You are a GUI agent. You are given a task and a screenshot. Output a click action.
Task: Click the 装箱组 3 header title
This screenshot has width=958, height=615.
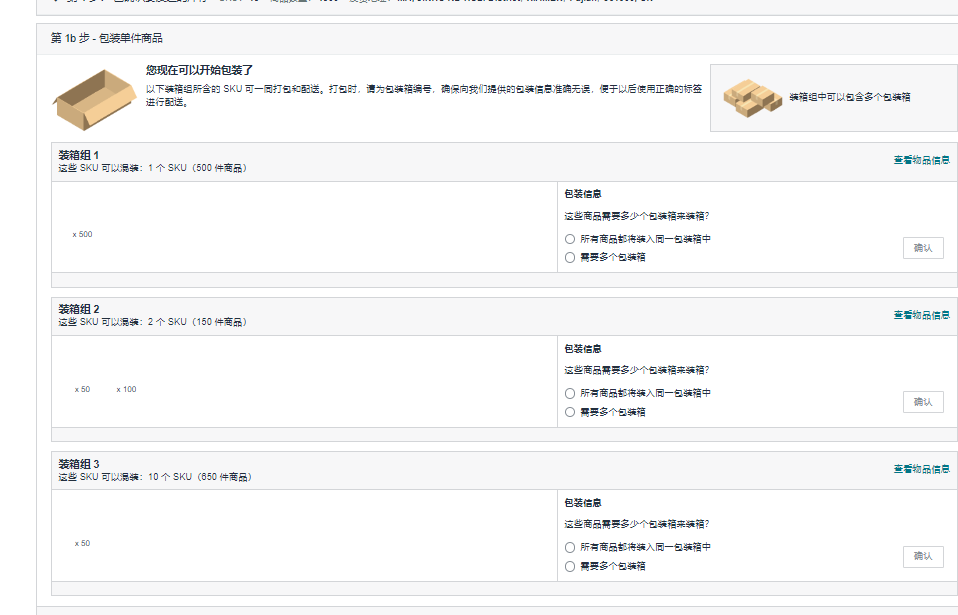coord(79,464)
